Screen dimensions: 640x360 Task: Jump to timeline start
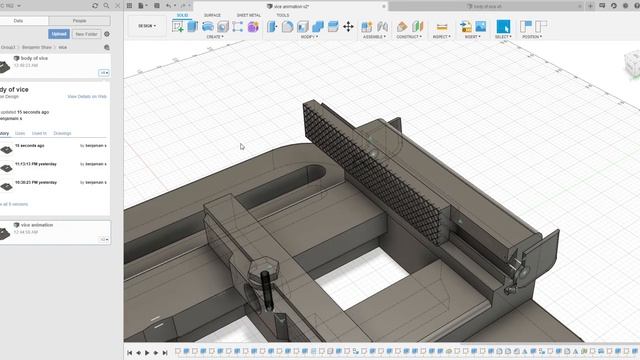click(129, 352)
